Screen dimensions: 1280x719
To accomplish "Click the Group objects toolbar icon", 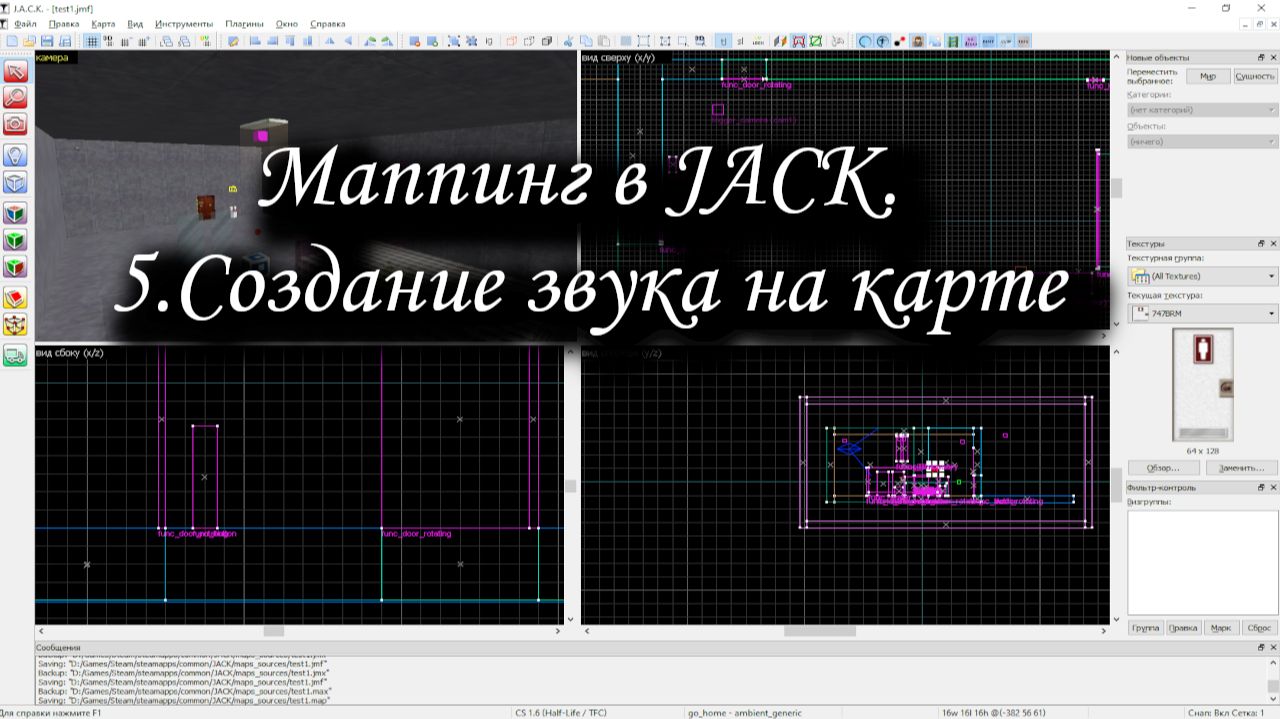I will pos(453,41).
